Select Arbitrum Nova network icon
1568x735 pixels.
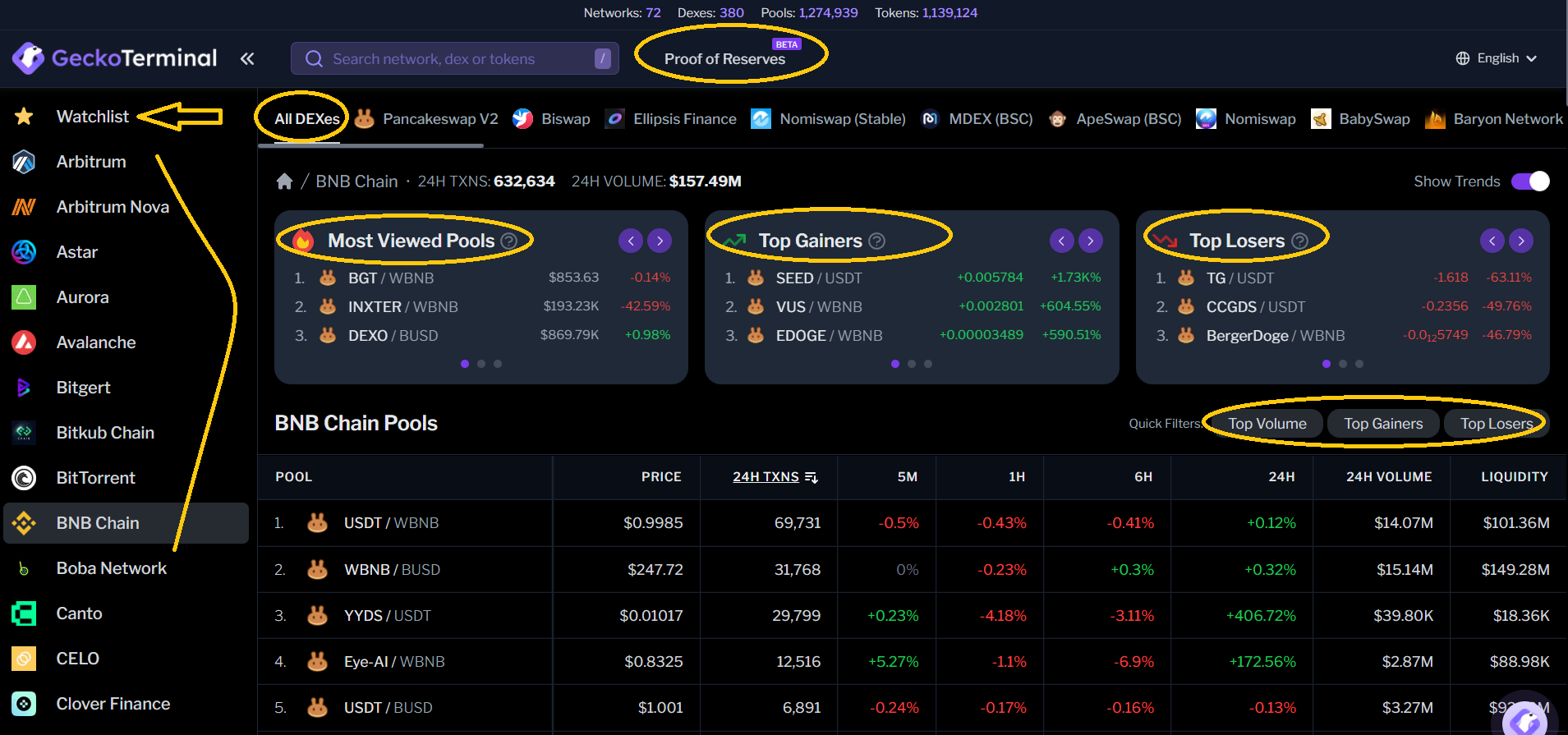click(x=24, y=207)
